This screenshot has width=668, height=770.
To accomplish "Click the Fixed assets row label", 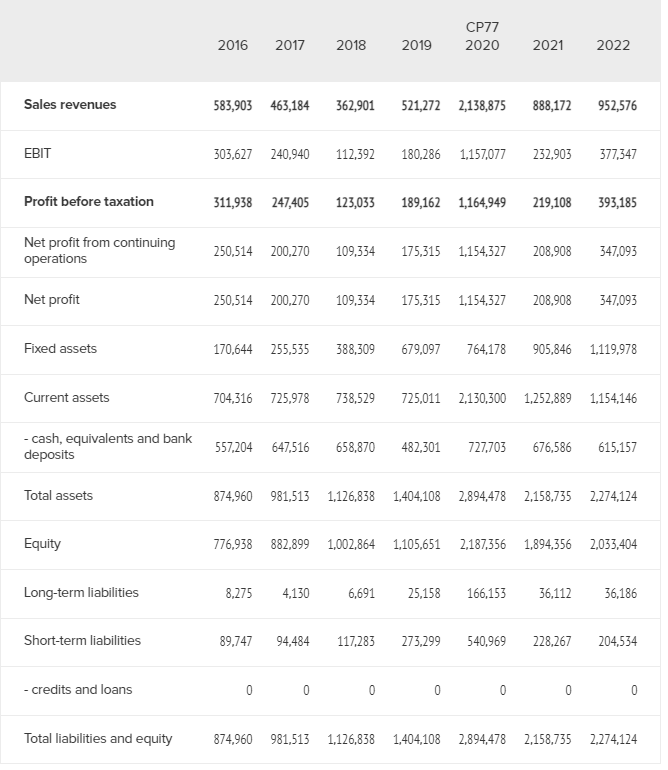I will coord(61,348).
